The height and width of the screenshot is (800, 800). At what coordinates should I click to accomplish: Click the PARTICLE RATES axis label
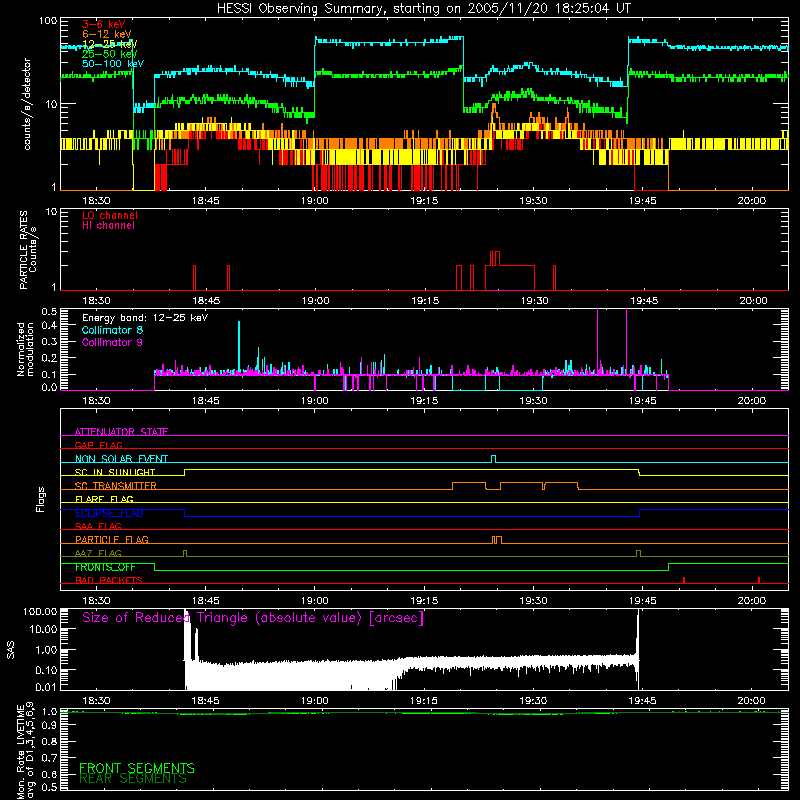(28, 249)
